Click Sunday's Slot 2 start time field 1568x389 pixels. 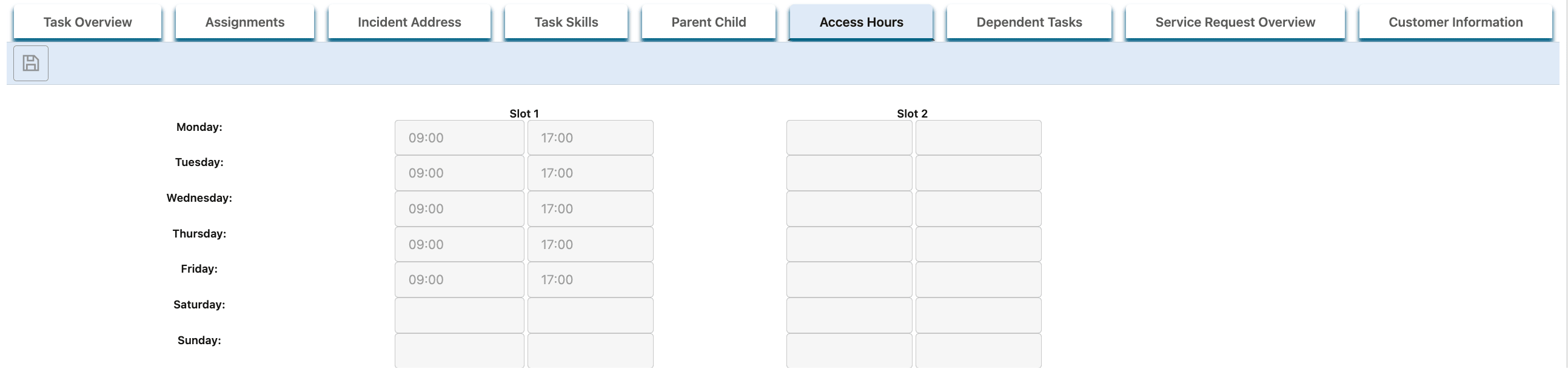click(848, 351)
